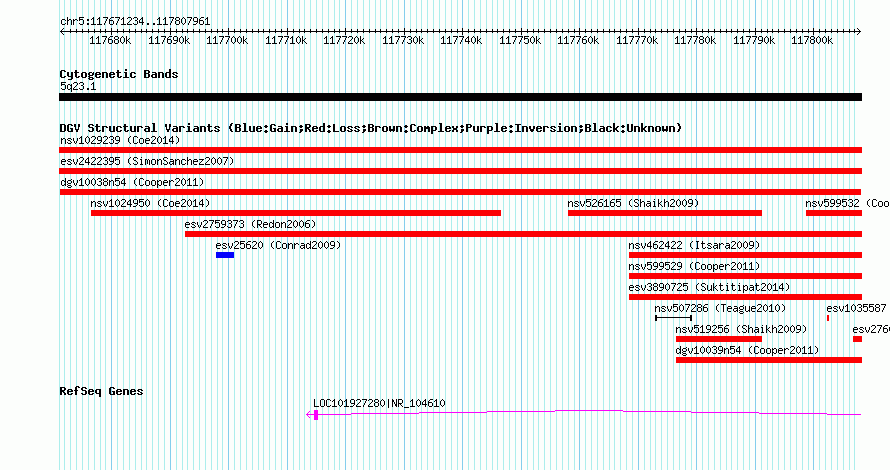Click the 117740k ruler tick label
890x470 pixels.
click(461, 40)
